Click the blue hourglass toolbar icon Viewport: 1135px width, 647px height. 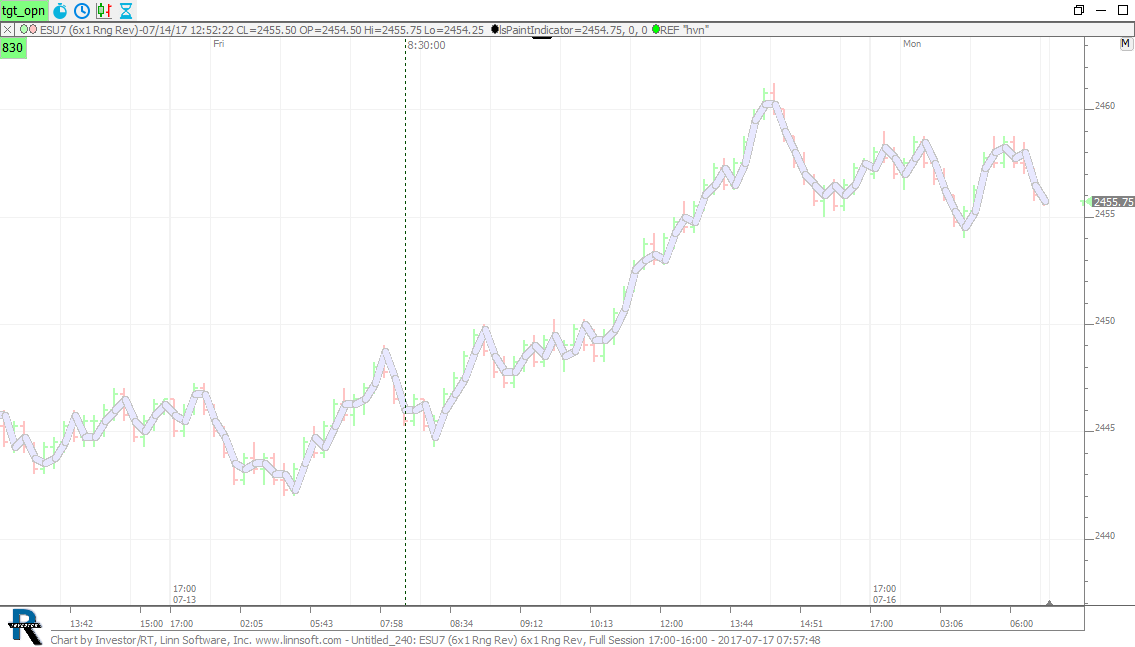click(x=126, y=11)
